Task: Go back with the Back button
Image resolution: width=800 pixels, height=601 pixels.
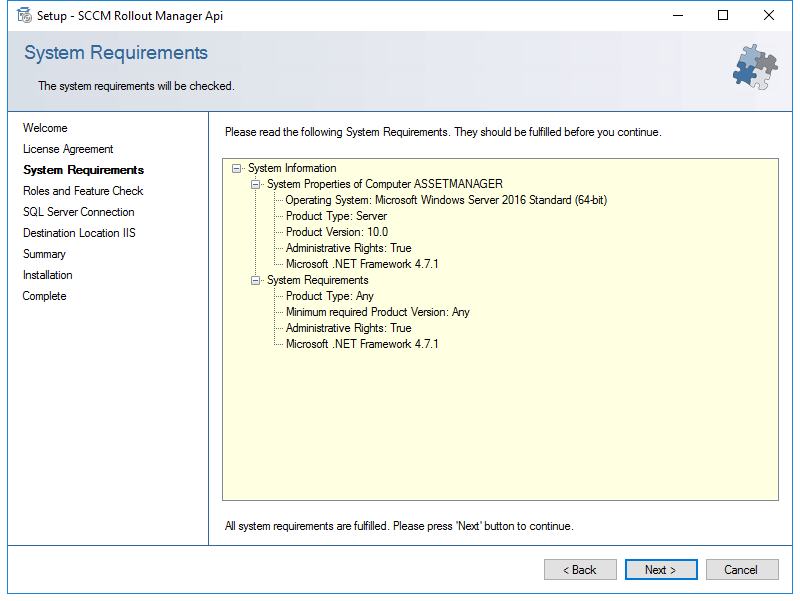Action: pyautogui.click(x=580, y=569)
